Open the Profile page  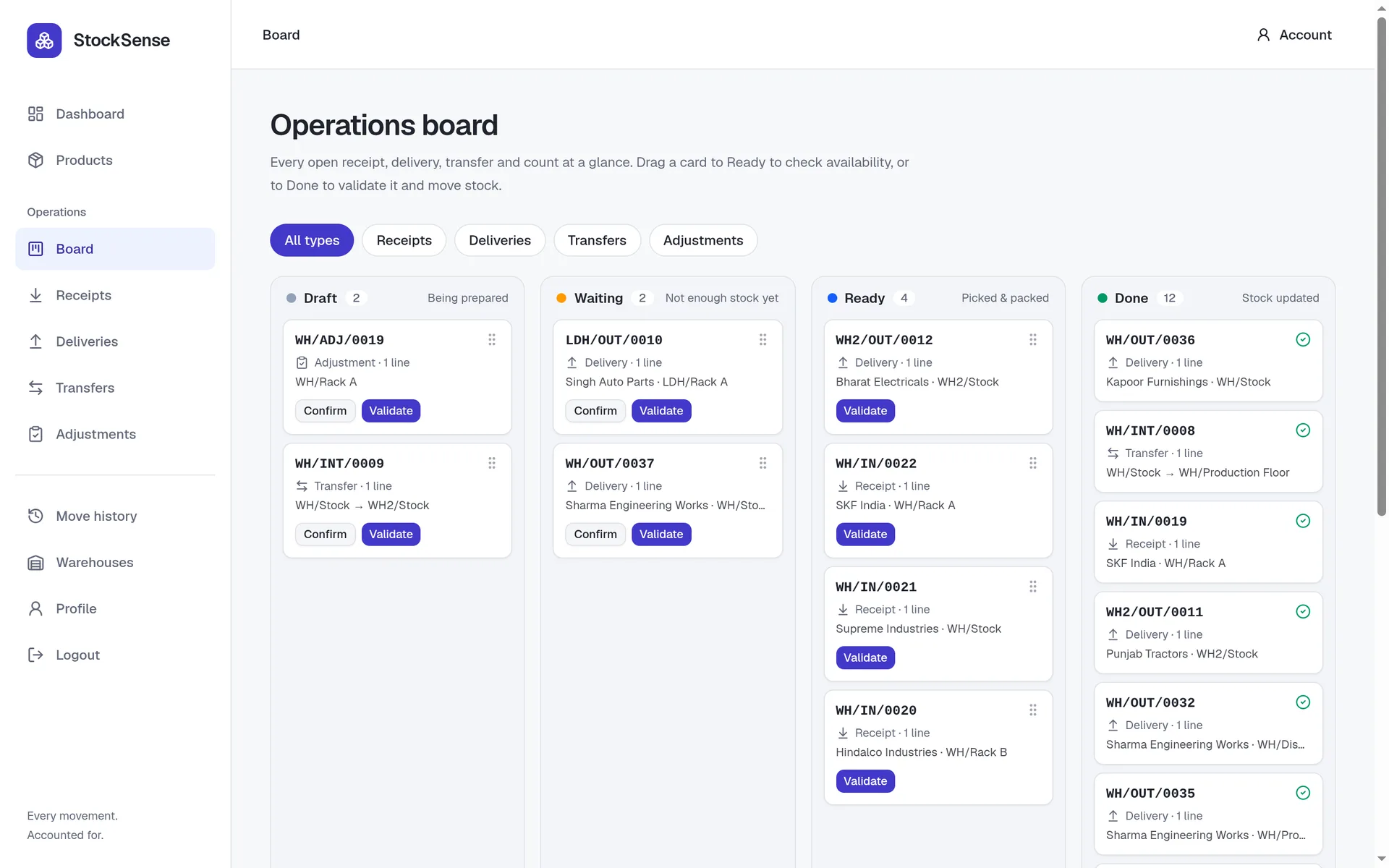click(x=115, y=608)
